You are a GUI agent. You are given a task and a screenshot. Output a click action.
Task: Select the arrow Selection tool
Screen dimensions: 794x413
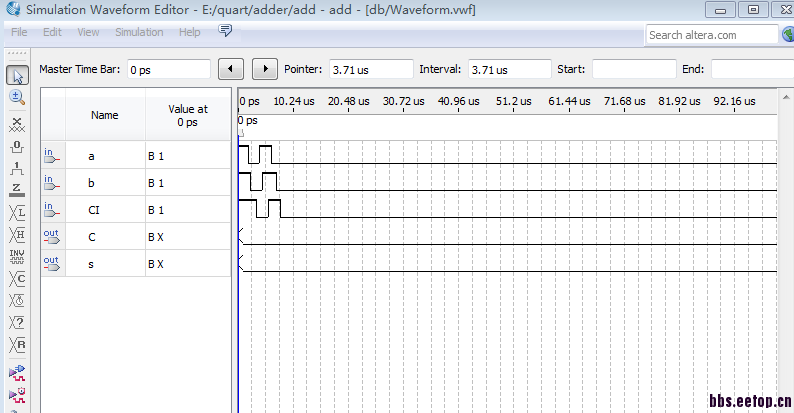click(x=17, y=75)
